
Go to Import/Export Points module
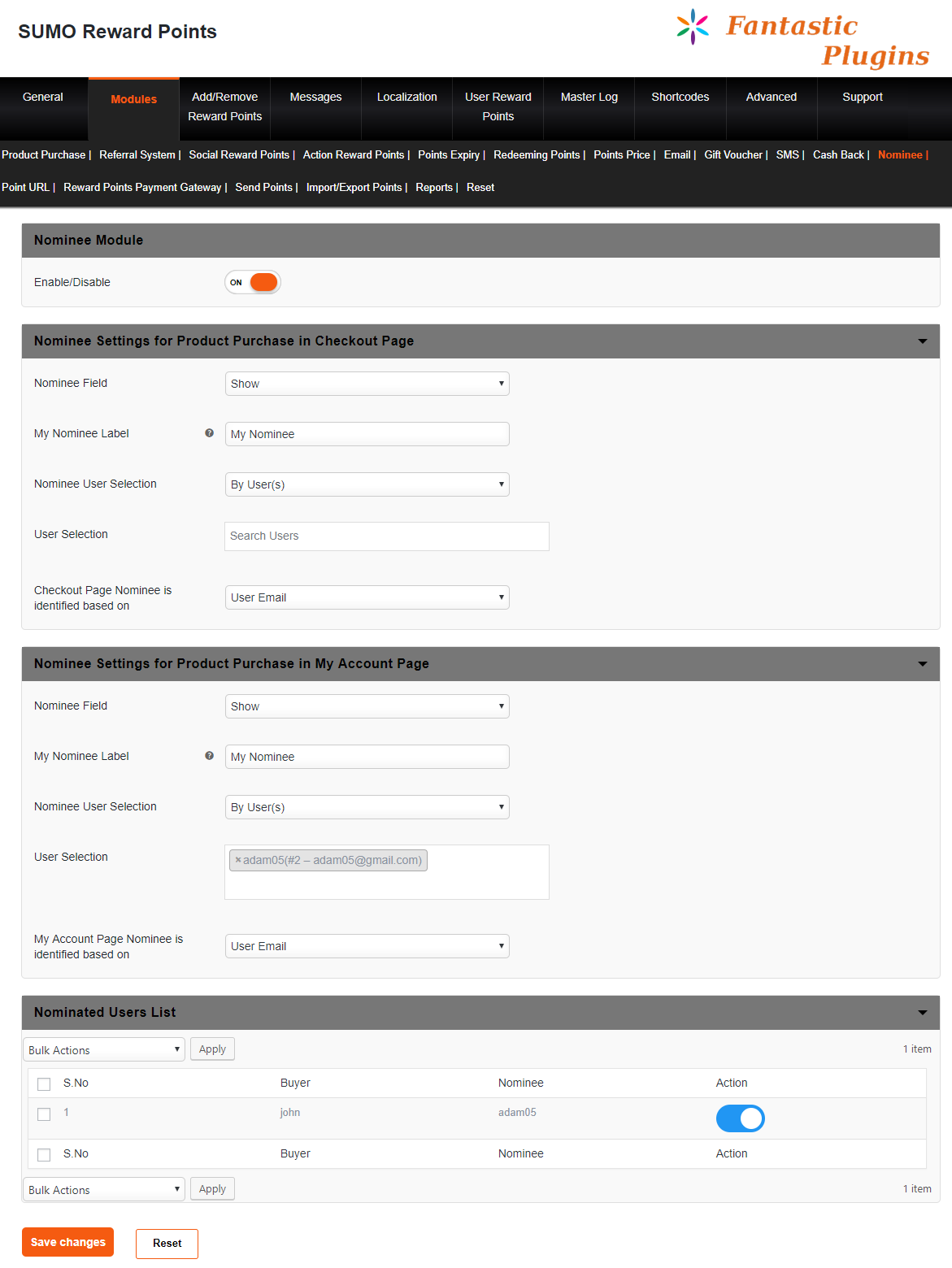click(354, 187)
